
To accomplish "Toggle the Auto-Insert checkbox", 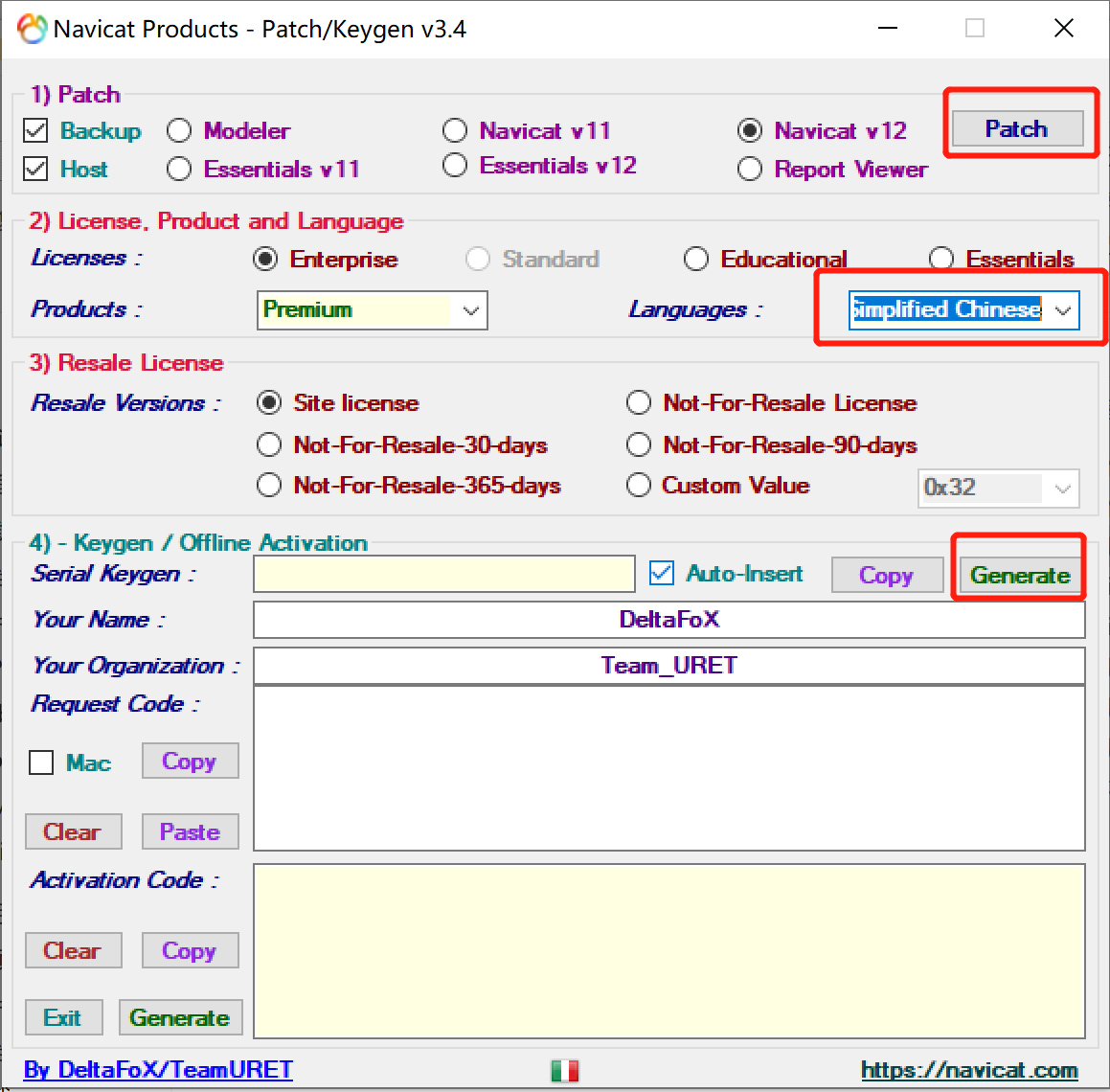I will pos(662,573).
